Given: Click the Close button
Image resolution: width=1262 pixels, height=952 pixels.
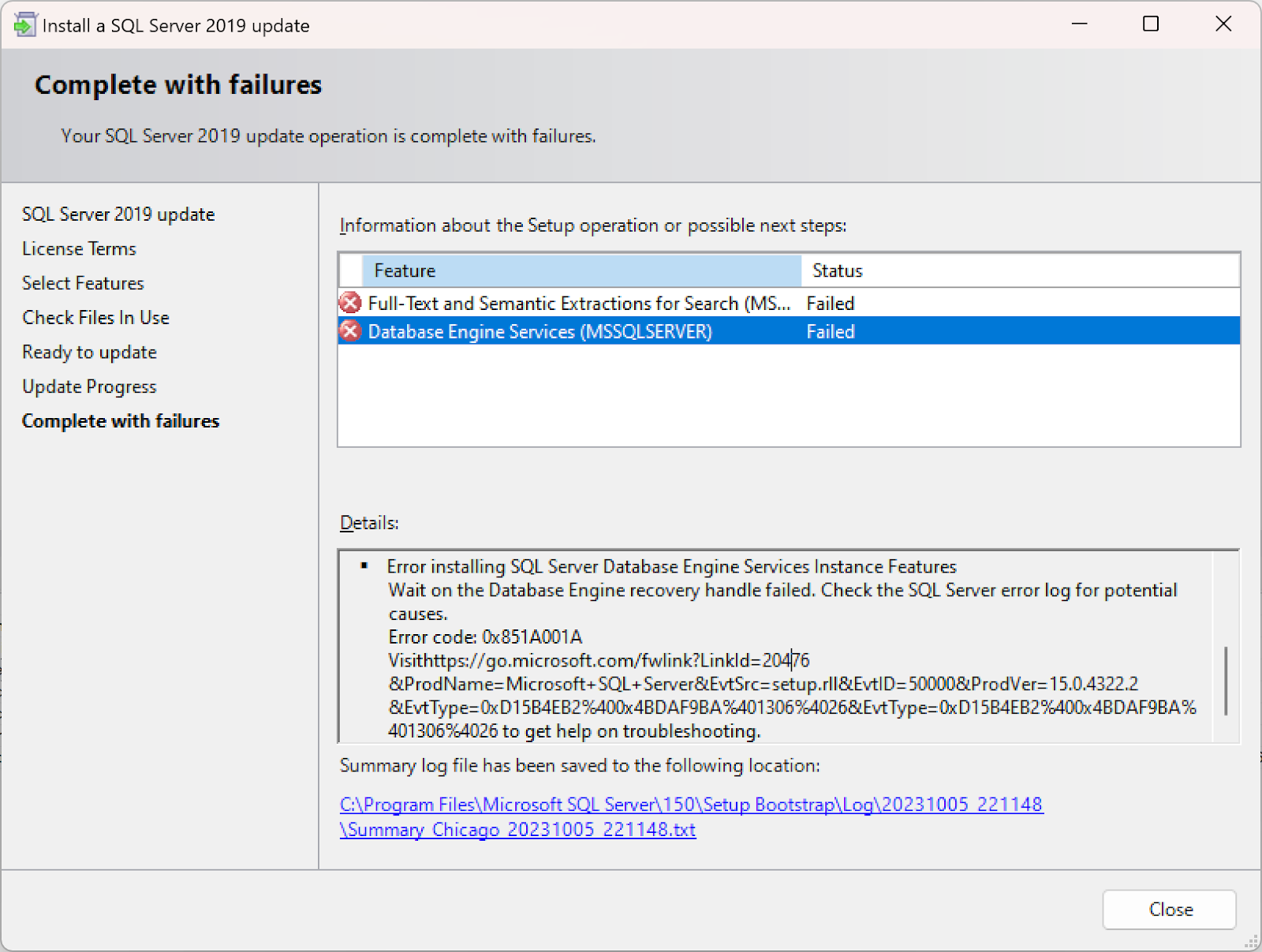Looking at the screenshot, I should 1169,909.
